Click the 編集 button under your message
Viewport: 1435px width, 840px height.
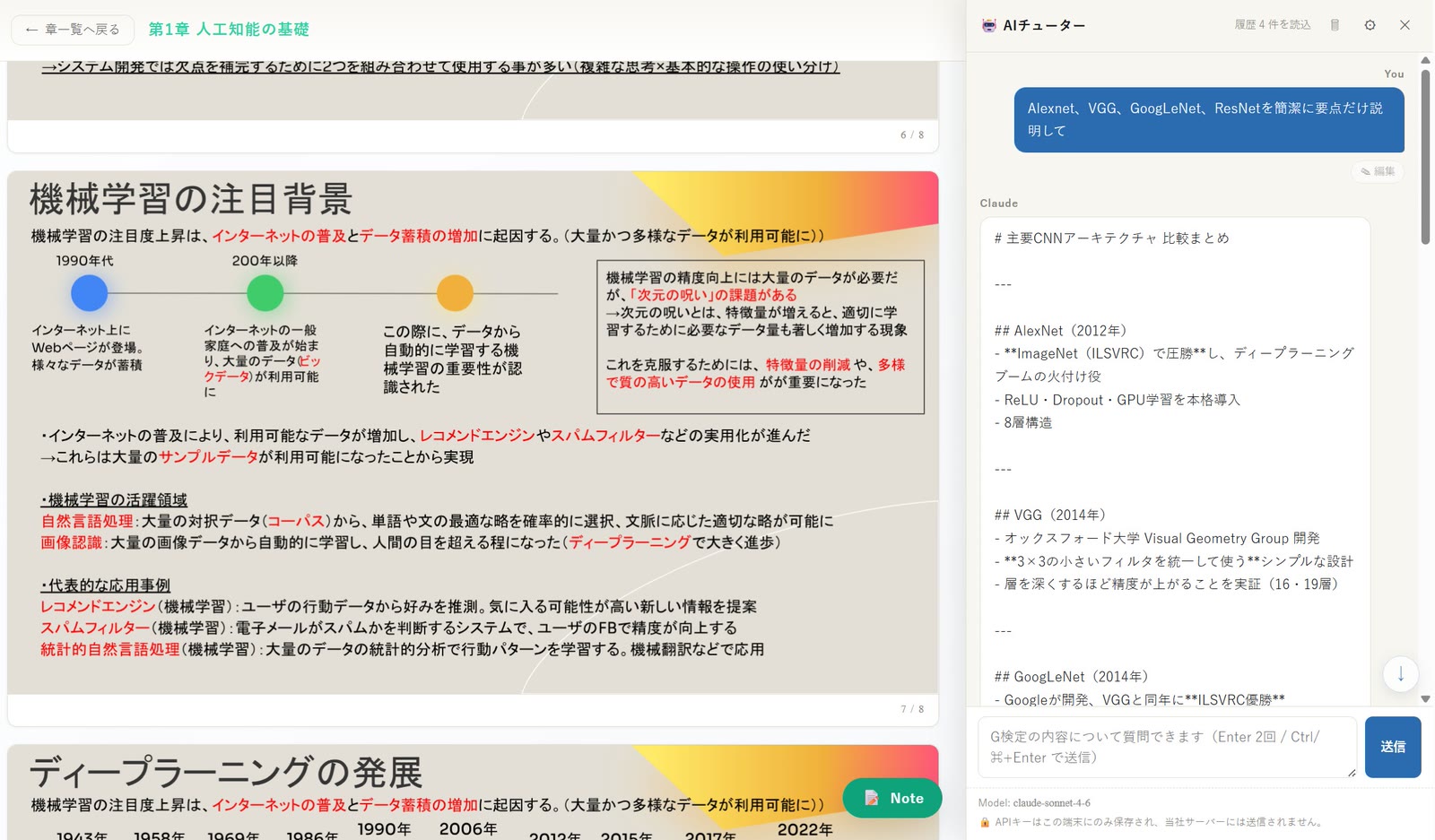pyautogui.click(x=1378, y=171)
